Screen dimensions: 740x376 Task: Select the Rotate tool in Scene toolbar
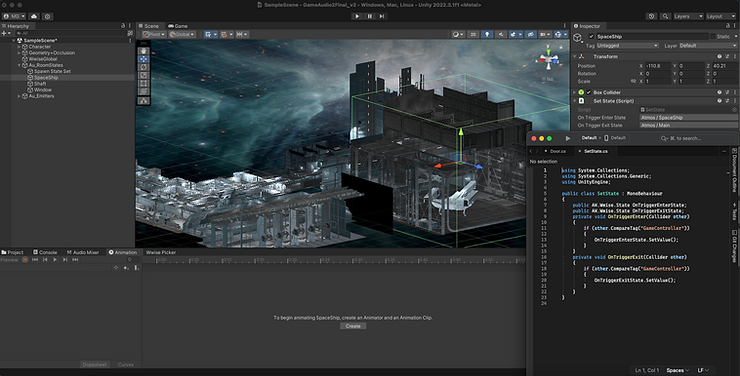144,67
